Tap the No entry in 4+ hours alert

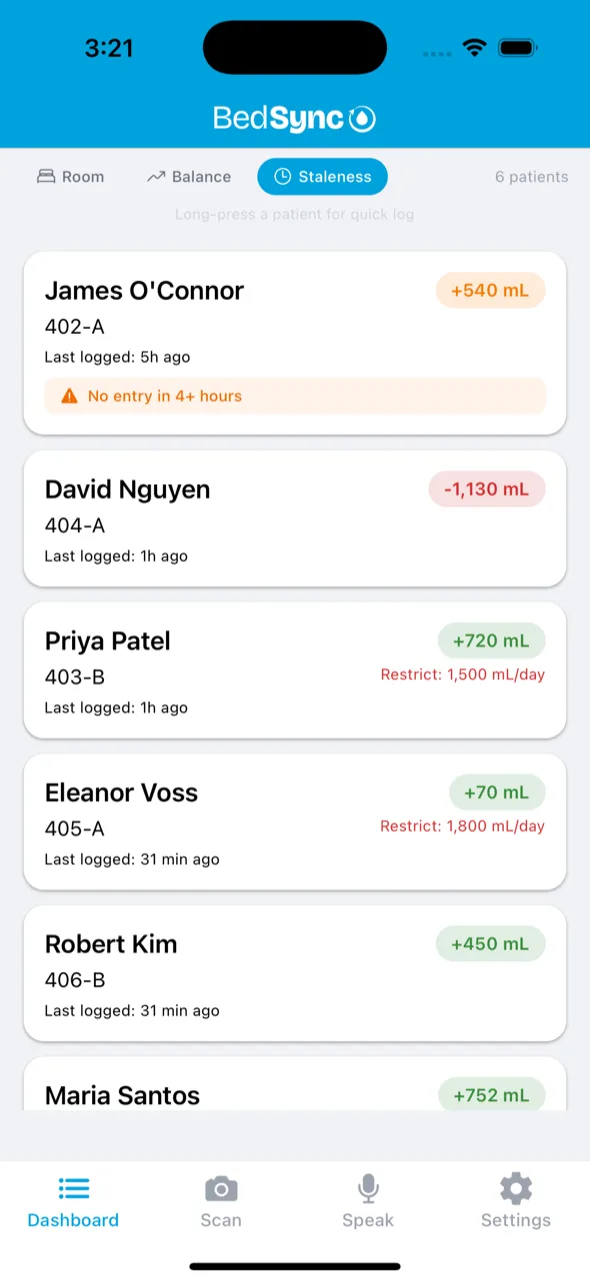coord(295,395)
